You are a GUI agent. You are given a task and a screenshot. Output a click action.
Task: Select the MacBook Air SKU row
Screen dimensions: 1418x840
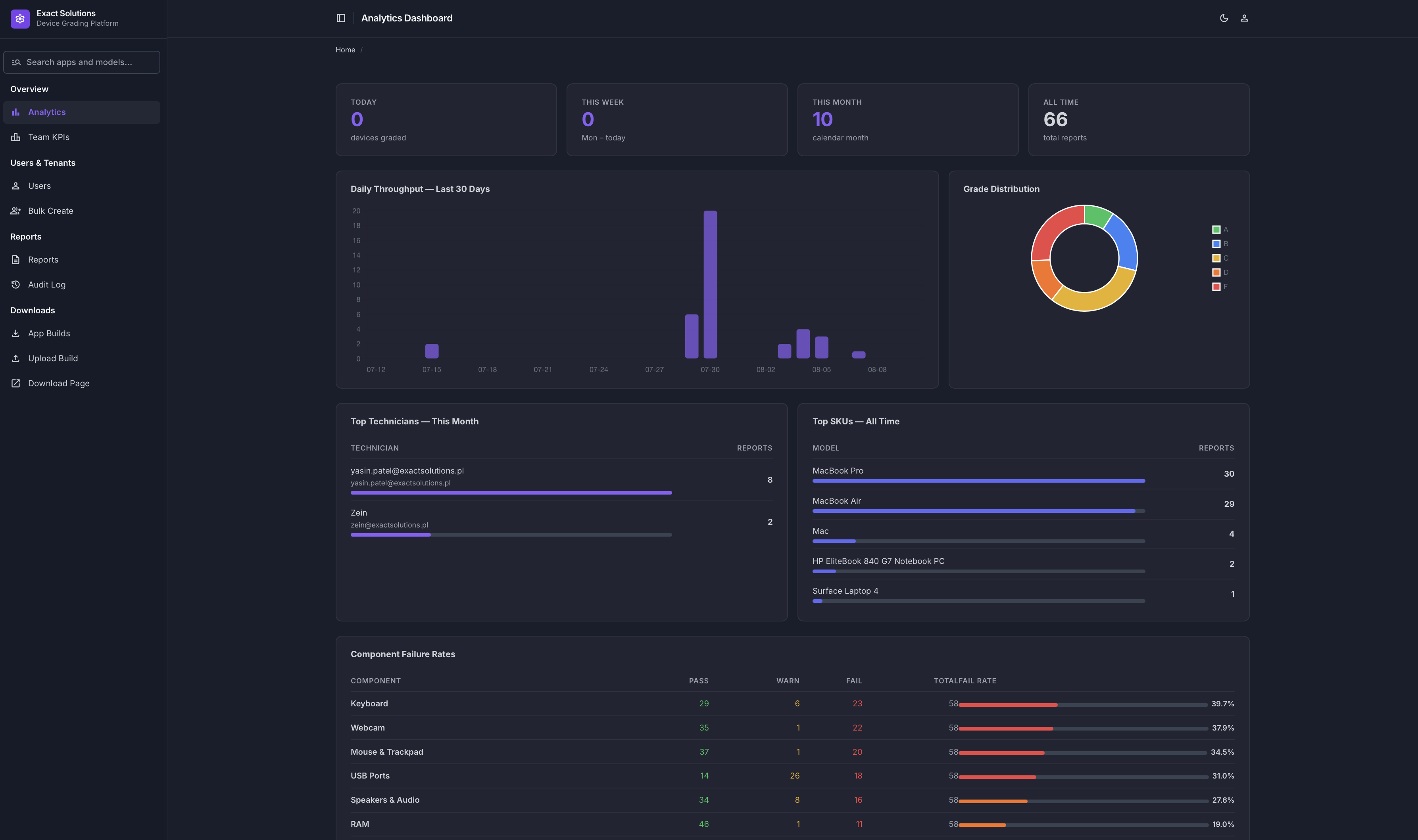[x=1024, y=504]
